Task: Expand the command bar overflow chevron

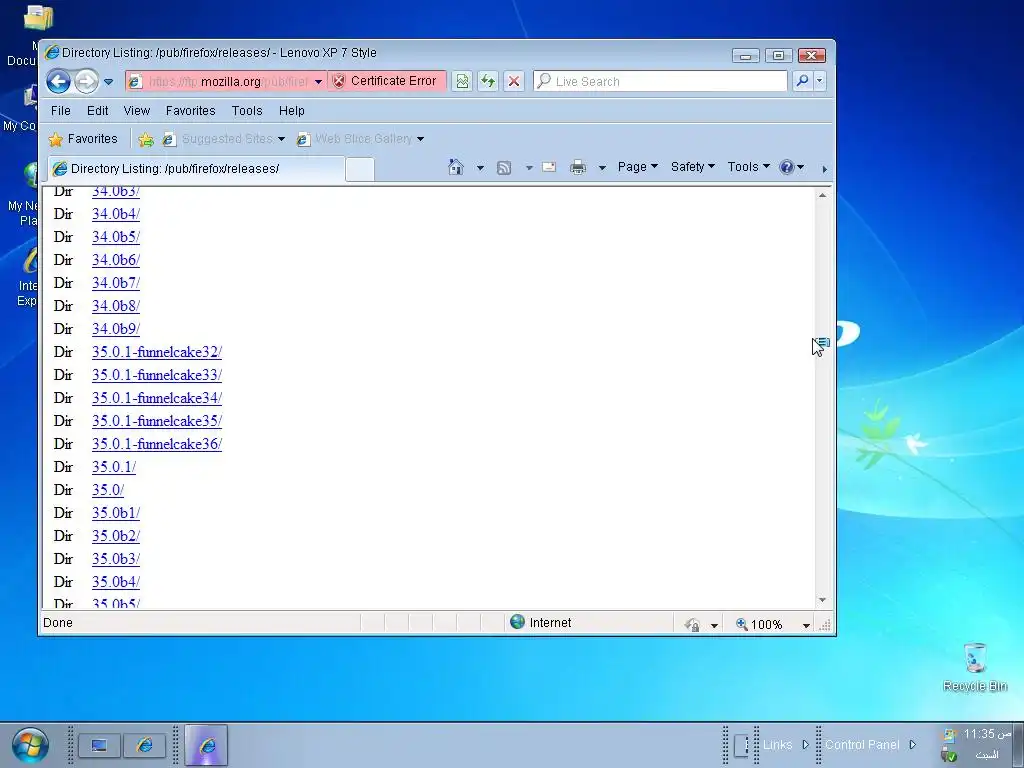Action: tap(824, 169)
